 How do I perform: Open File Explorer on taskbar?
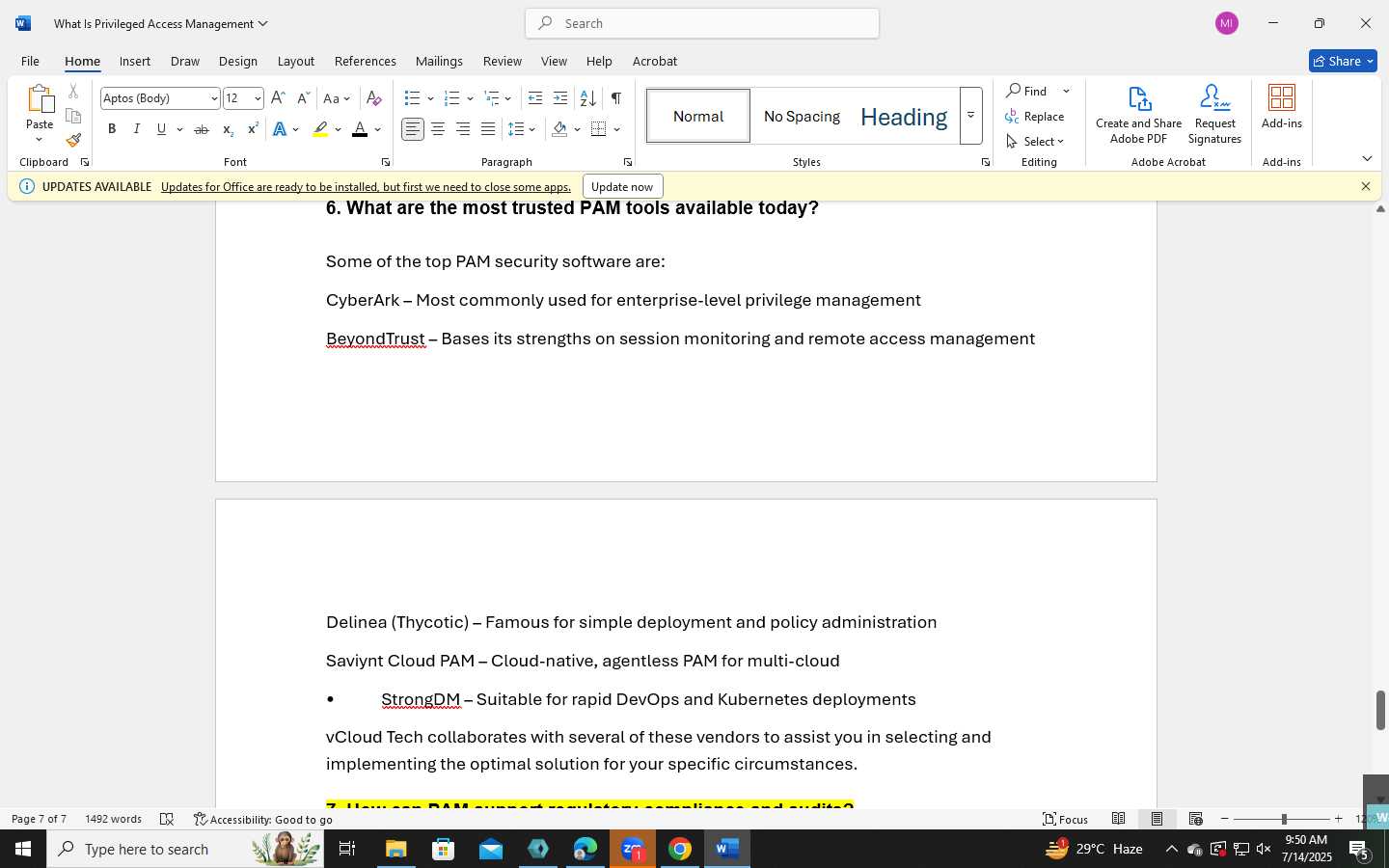coord(396,849)
